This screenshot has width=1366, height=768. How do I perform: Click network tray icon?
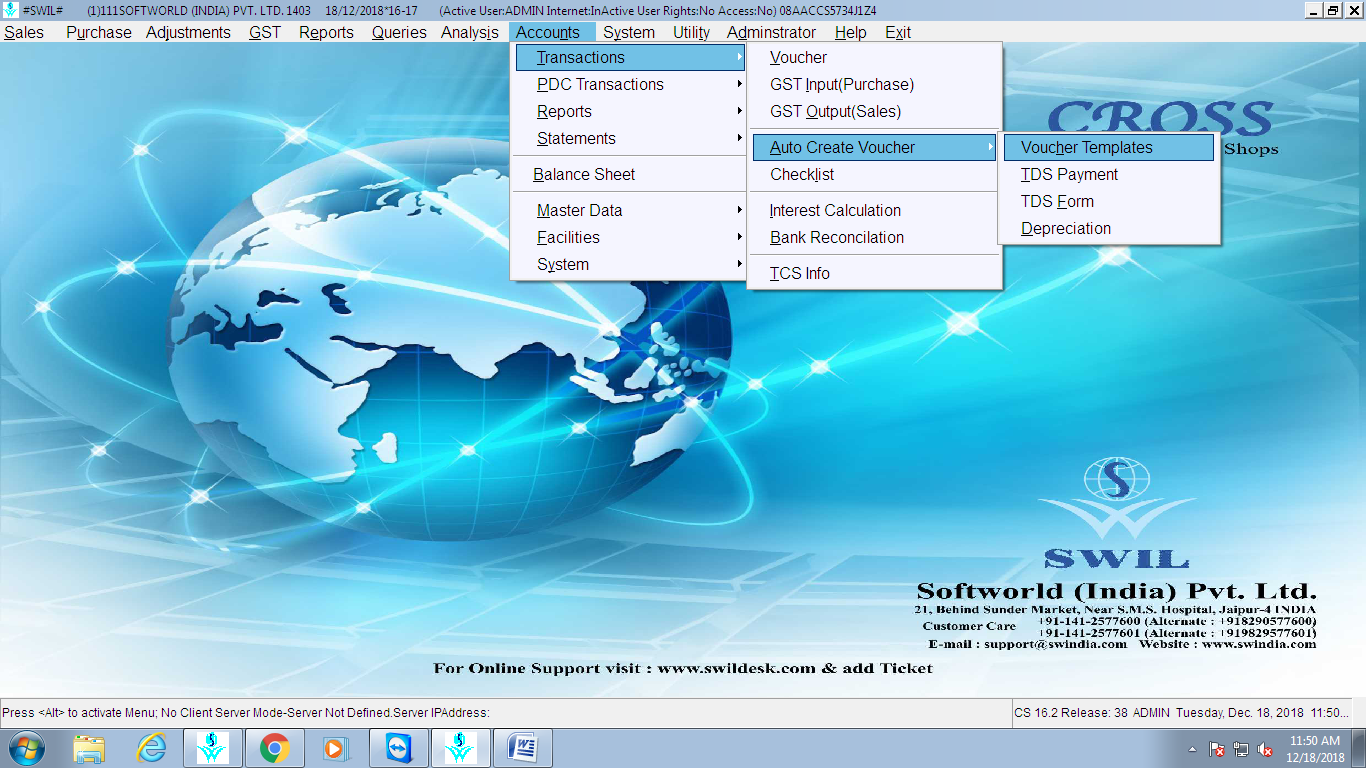[1241, 749]
